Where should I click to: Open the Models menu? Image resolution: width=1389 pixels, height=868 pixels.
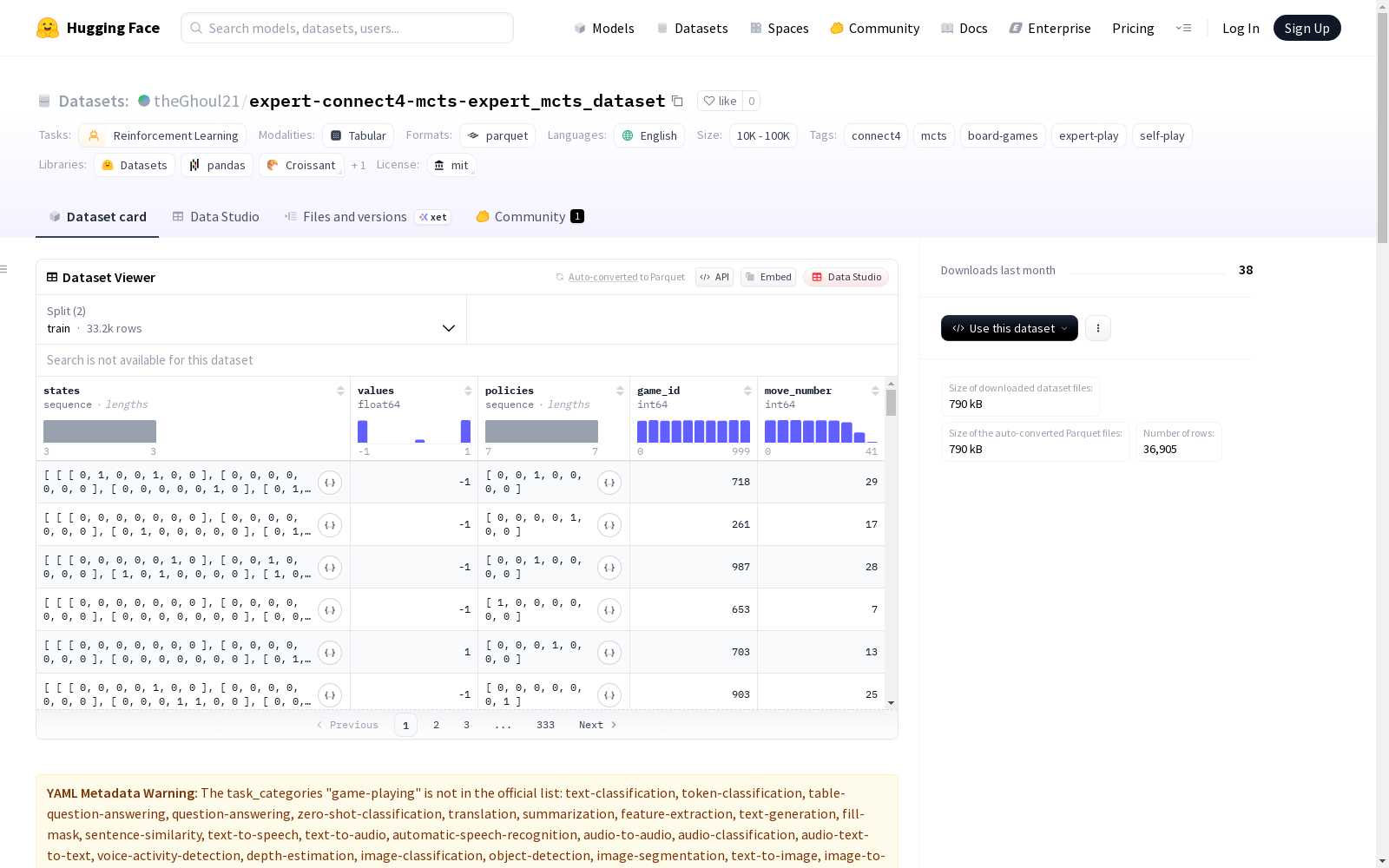[604, 28]
